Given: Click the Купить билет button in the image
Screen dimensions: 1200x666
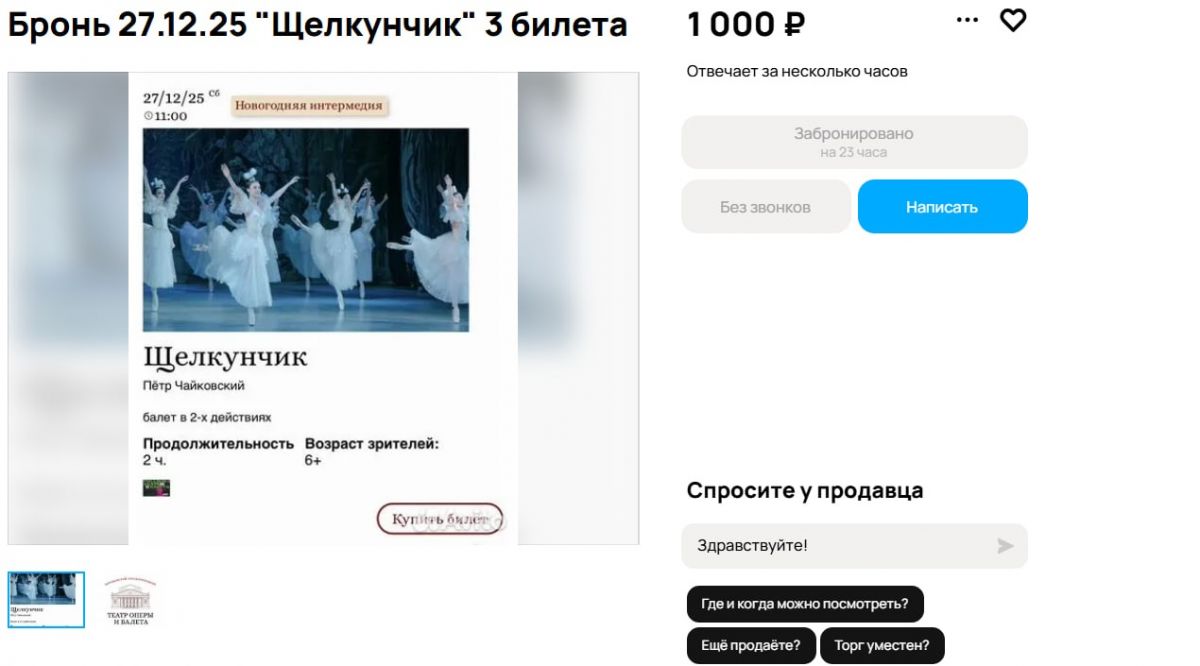Looking at the screenshot, I should (x=440, y=519).
